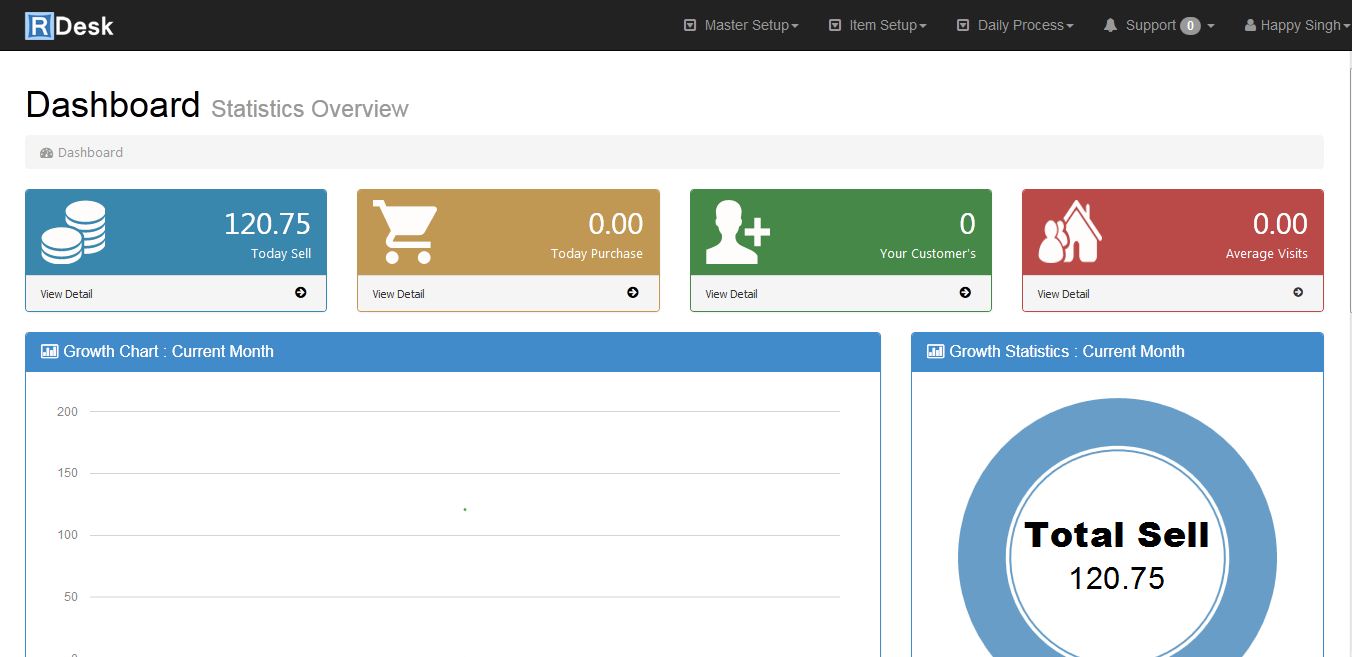Image resolution: width=1352 pixels, height=657 pixels.
Task: Open View Detail for Your Customer's
Action: [x=732, y=294]
